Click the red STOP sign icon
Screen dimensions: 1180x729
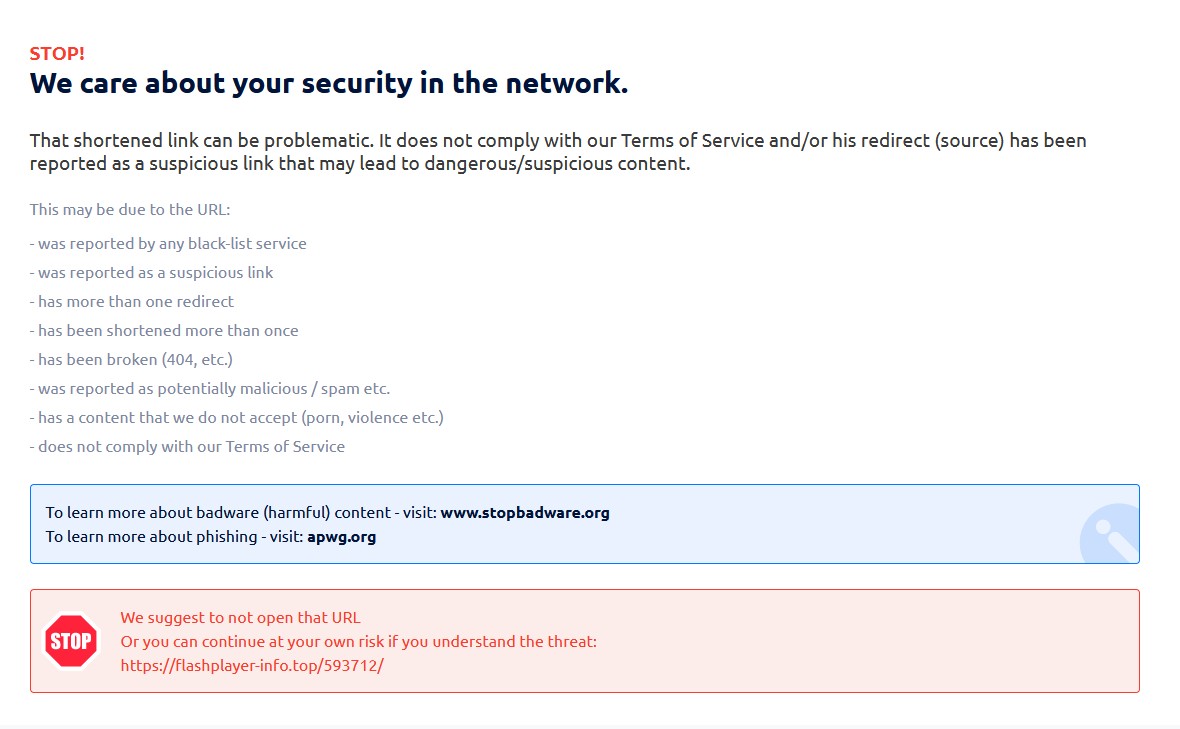coord(71,641)
